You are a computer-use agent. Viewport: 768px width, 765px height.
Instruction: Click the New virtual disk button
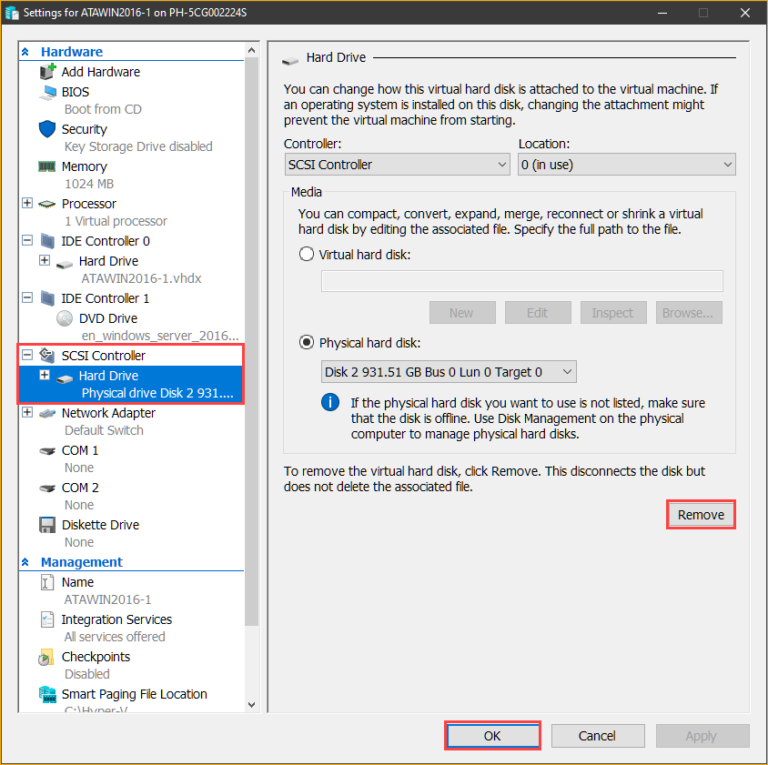point(462,312)
